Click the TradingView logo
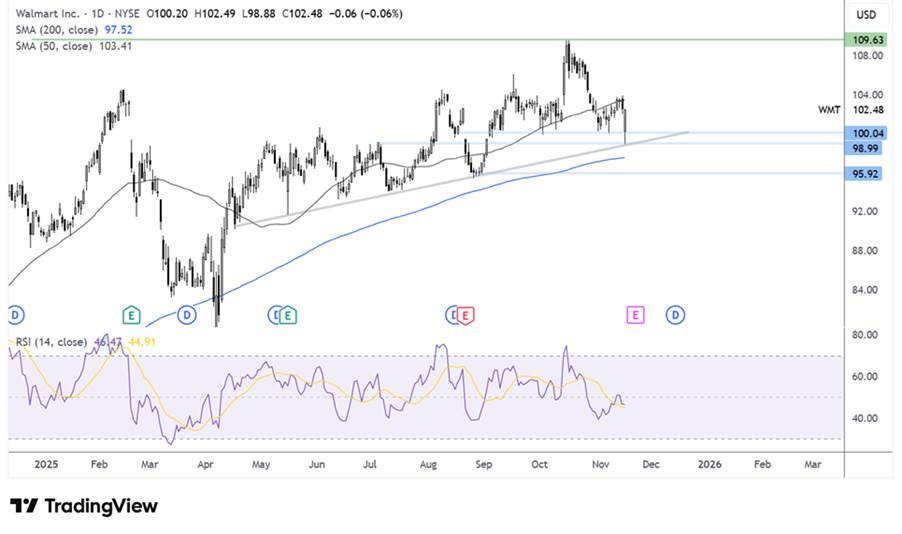 pos(84,506)
